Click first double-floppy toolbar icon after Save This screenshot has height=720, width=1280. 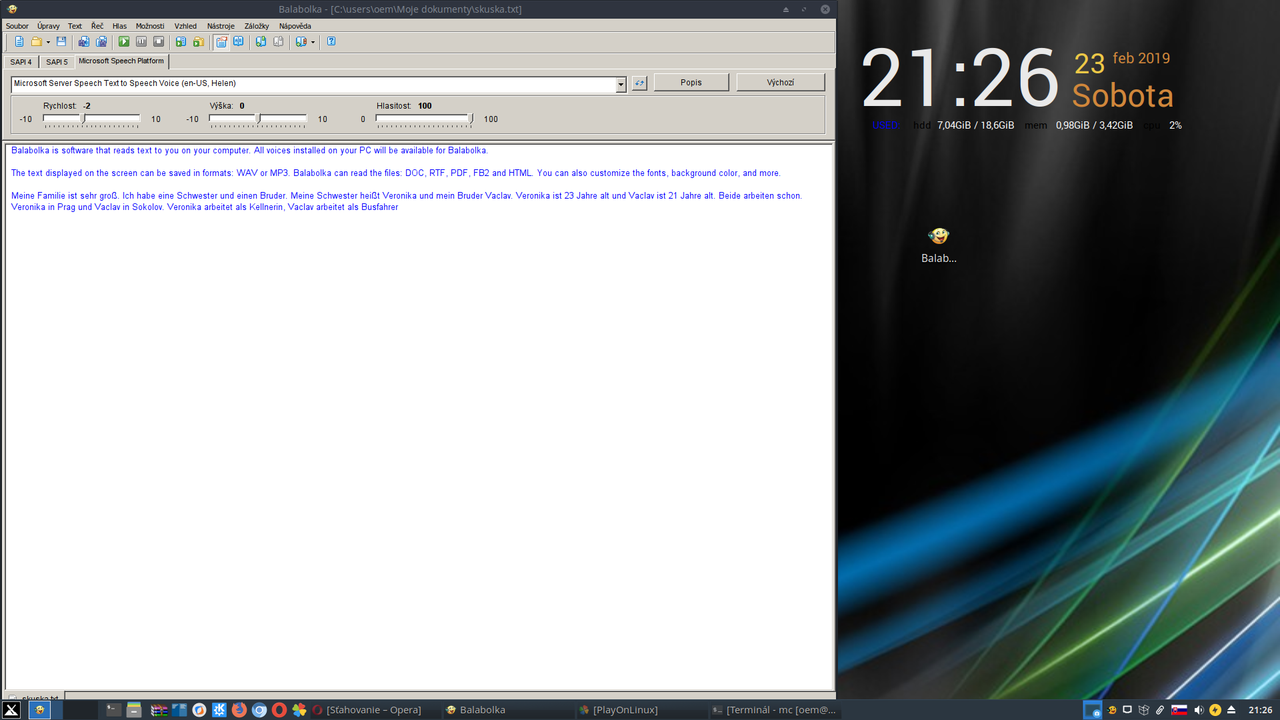coord(84,42)
